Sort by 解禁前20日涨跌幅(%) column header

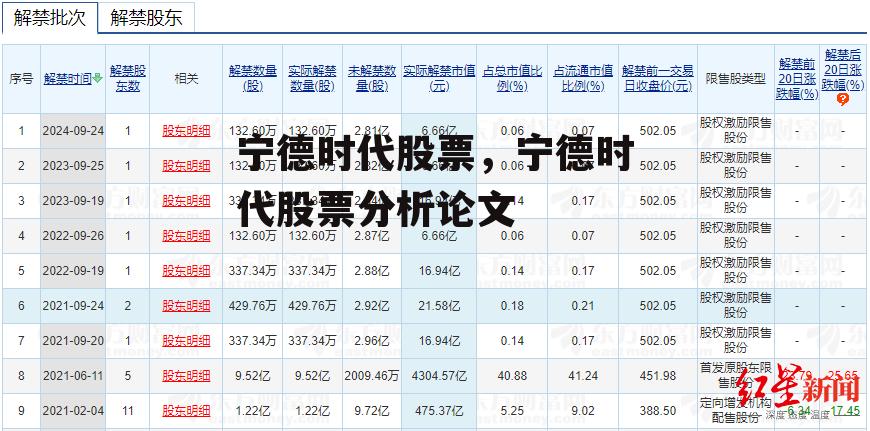click(797, 79)
